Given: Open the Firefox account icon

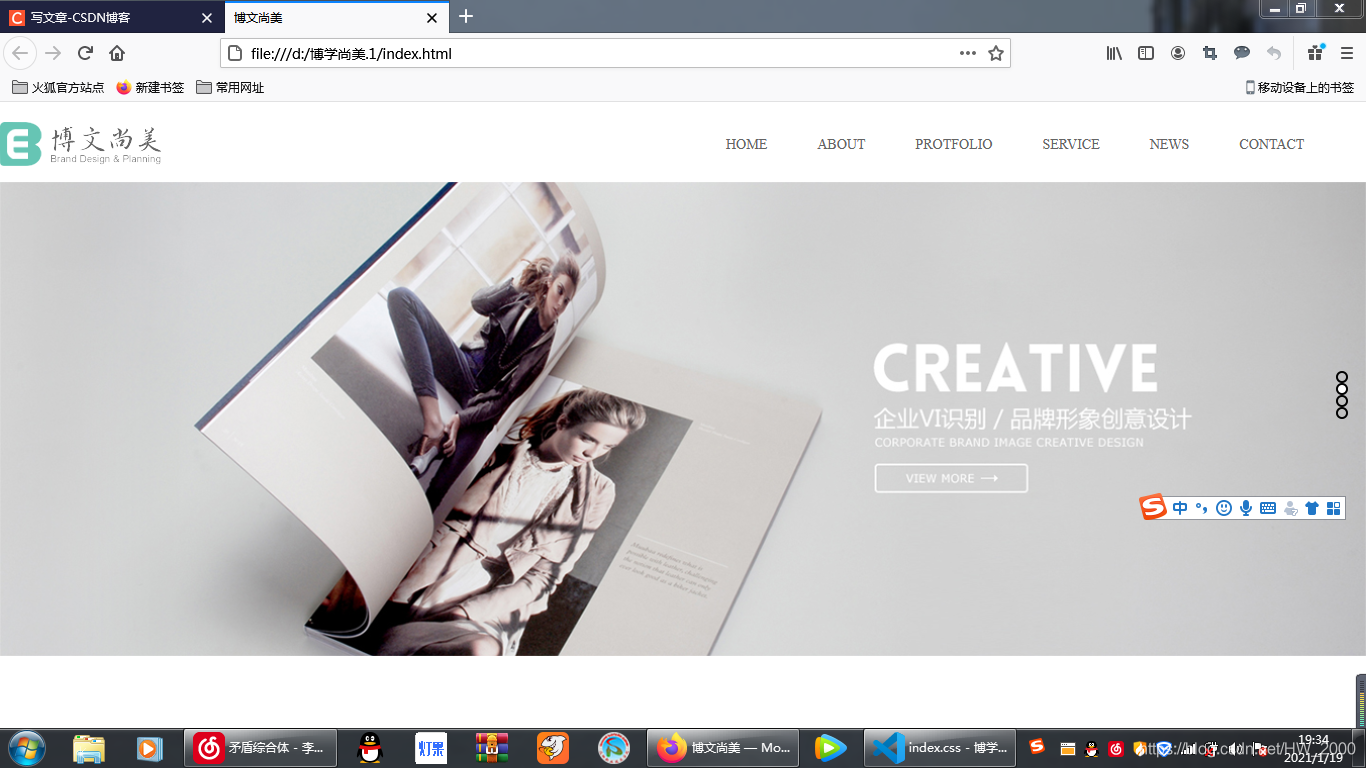Looking at the screenshot, I should (x=1178, y=53).
